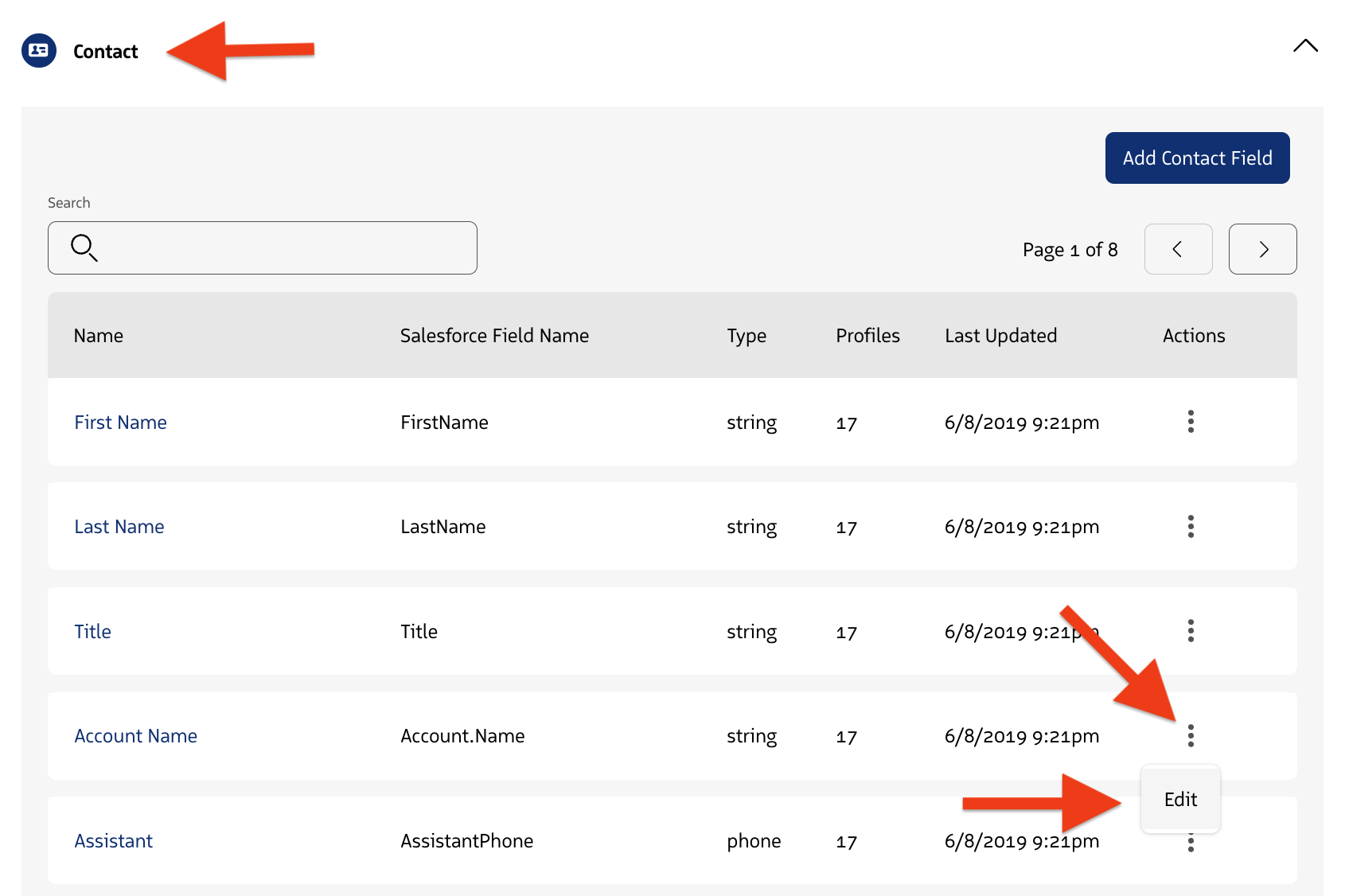Click the Add Contact Field button
The image size is (1345, 896).
1197,158
